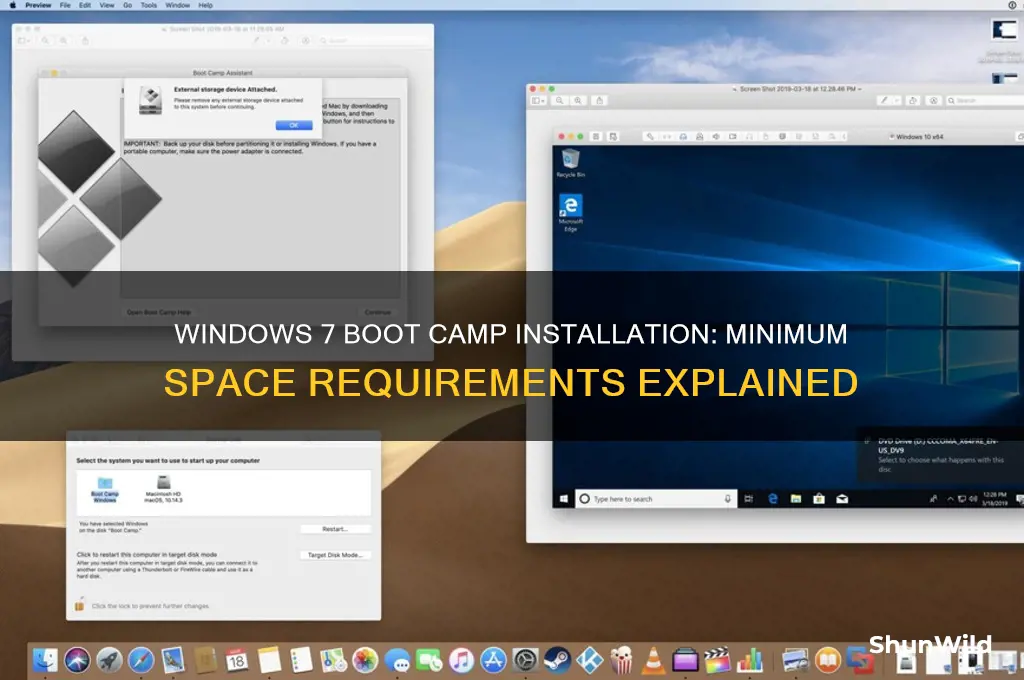Click Windows search box "Type here to search"

(x=656, y=499)
